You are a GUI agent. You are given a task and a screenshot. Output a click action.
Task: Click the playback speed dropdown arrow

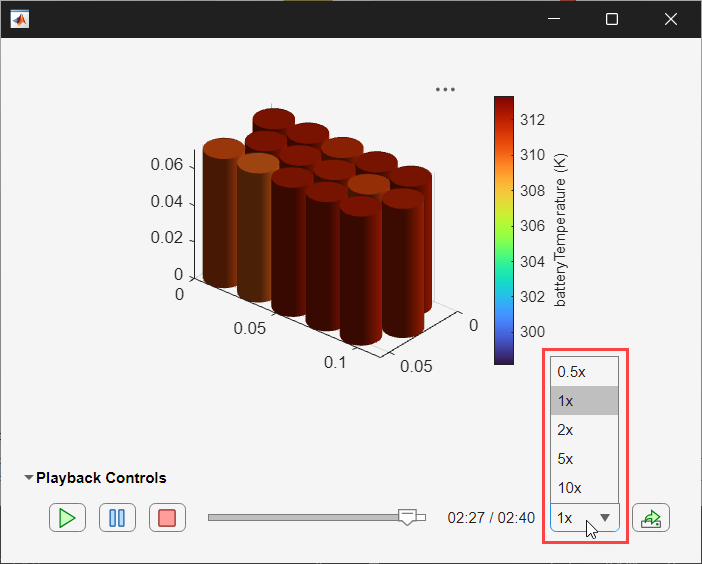tap(605, 518)
